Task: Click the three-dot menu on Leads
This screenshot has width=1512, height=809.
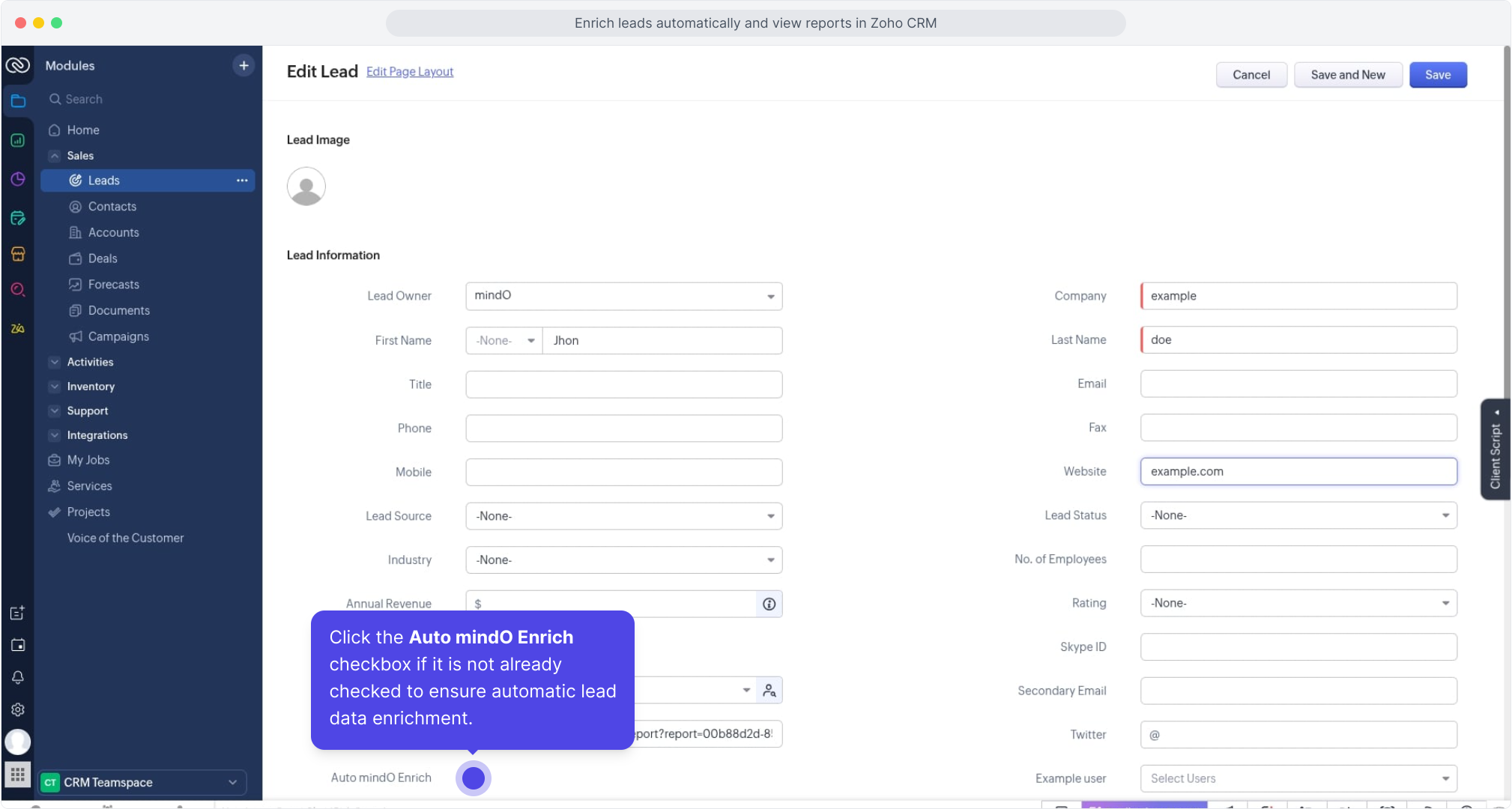Action: pyautogui.click(x=242, y=181)
